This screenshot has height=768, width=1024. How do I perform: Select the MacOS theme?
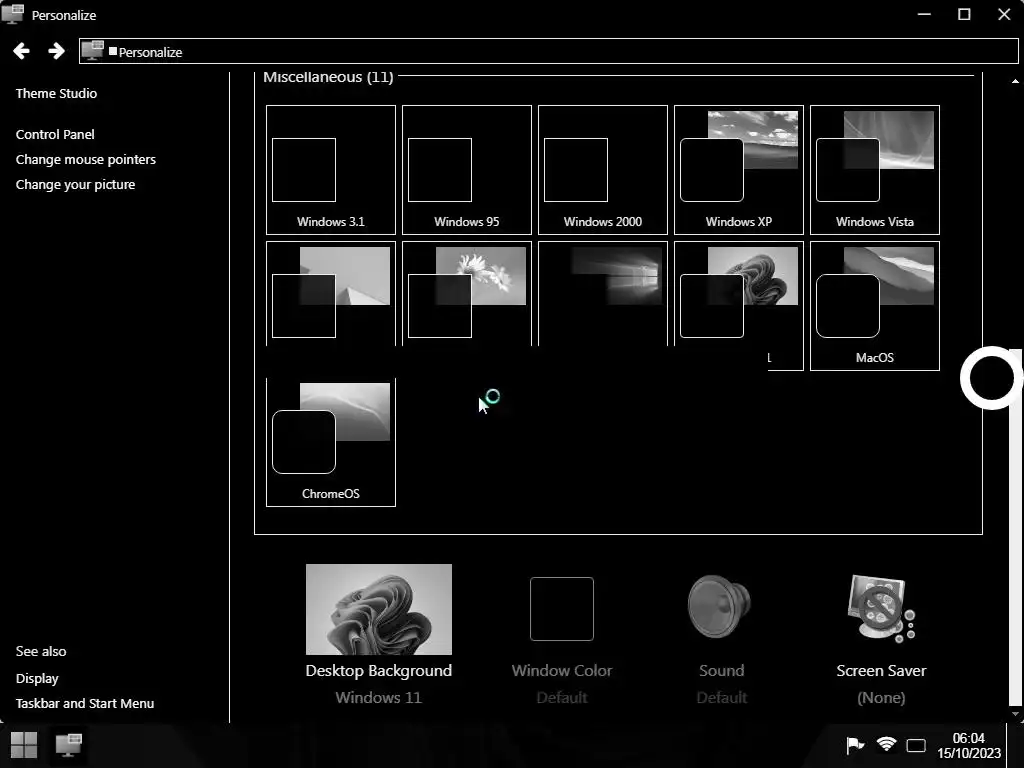click(x=875, y=306)
